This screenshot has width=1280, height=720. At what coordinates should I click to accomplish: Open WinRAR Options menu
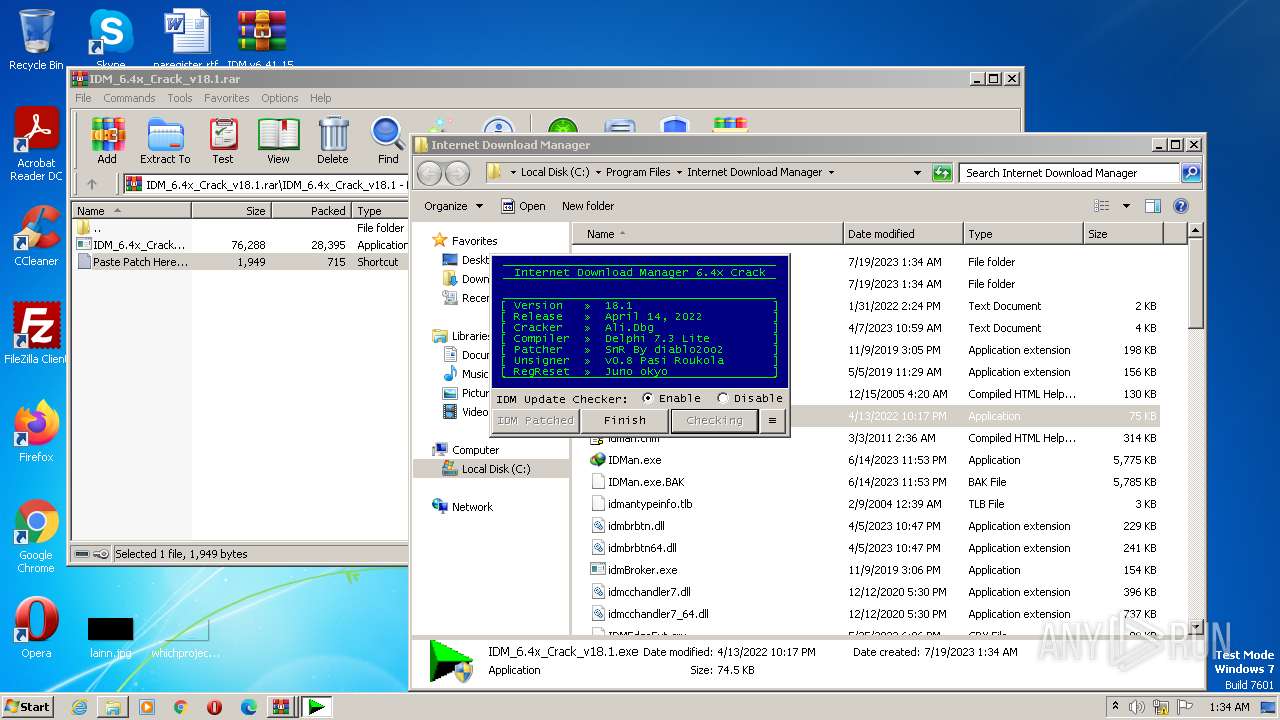click(280, 98)
